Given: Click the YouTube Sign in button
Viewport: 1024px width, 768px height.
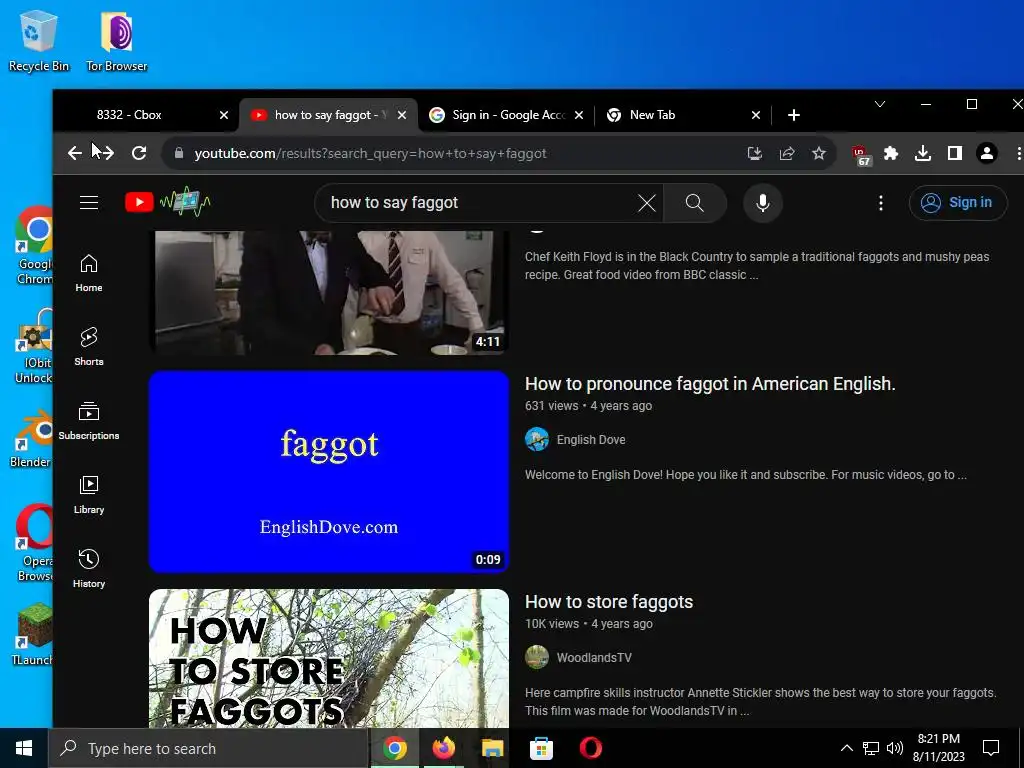Looking at the screenshot, I should [x=957, y=202].
